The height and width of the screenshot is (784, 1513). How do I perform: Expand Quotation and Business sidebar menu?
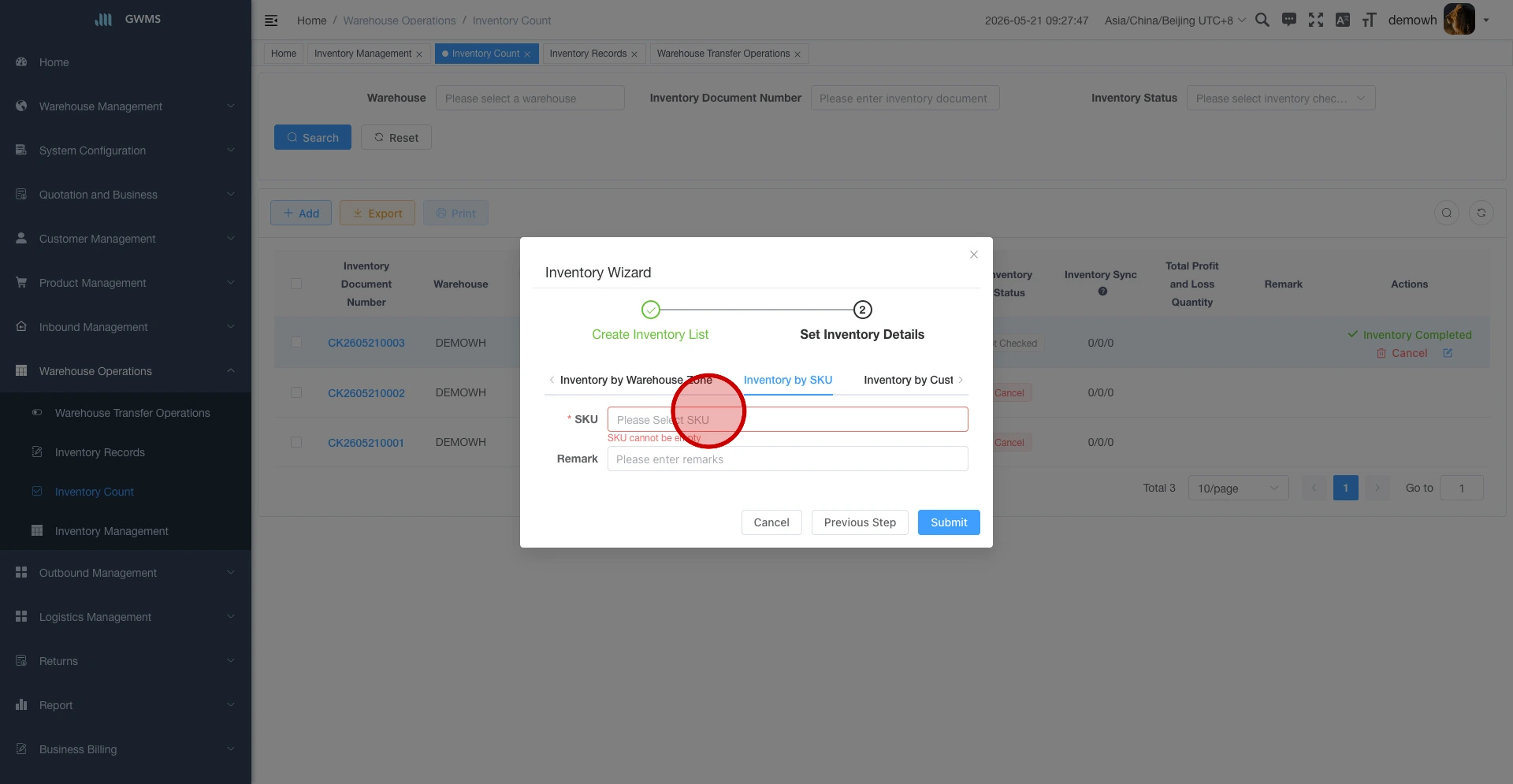tap(126, 195)
